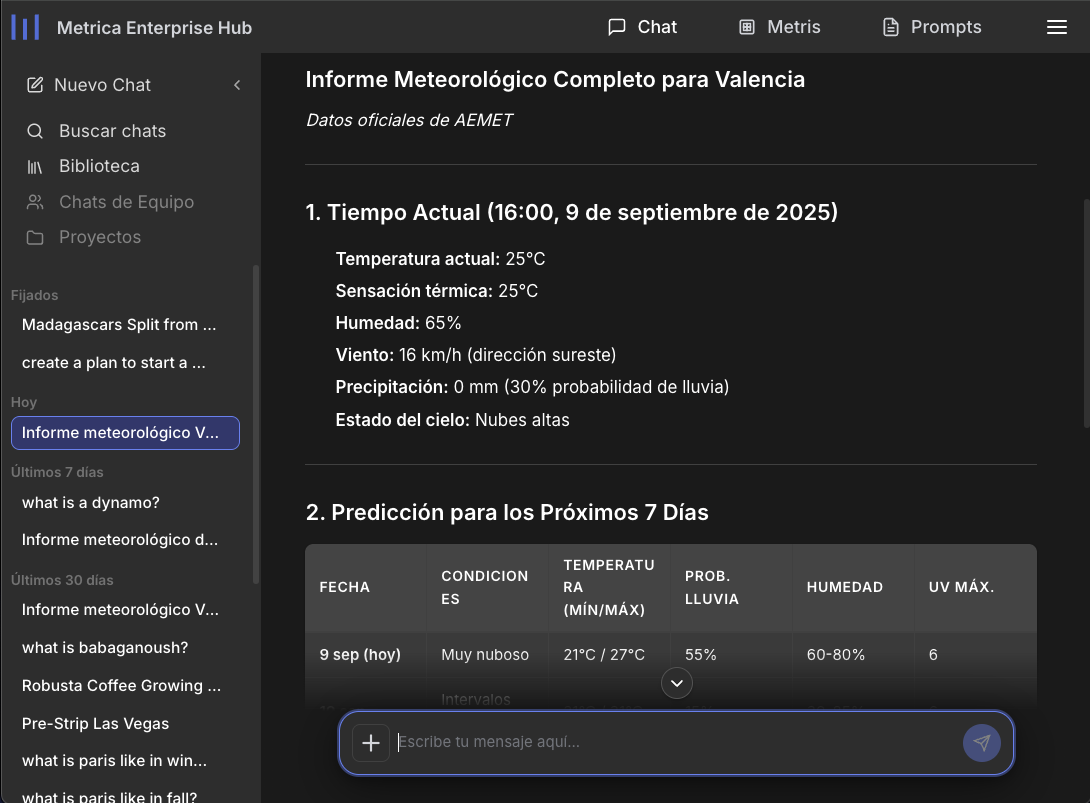Open the hamburger menu
Image resolution: width=1090 pixels, height=803 pixels.
point(1057,27)
